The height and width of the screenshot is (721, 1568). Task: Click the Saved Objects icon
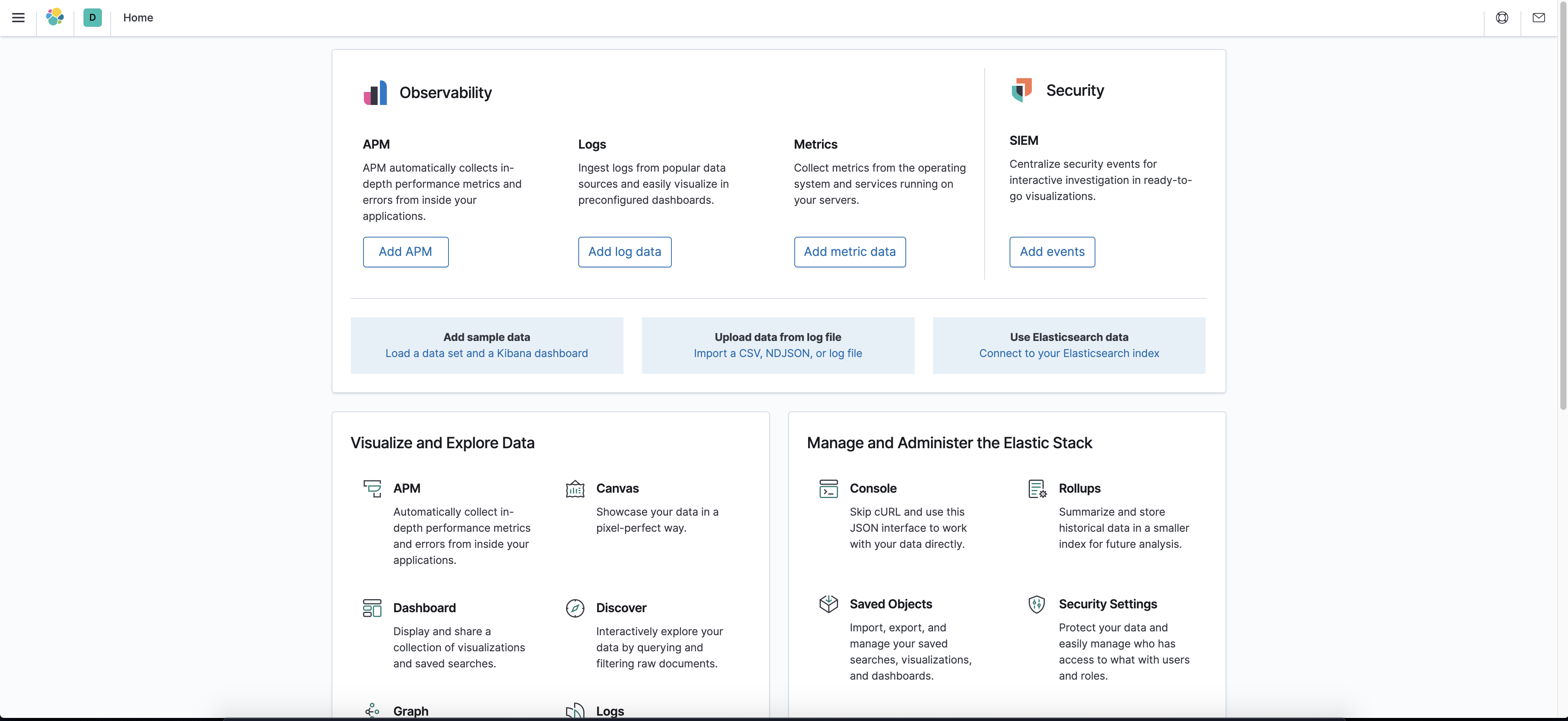point(828,604)
